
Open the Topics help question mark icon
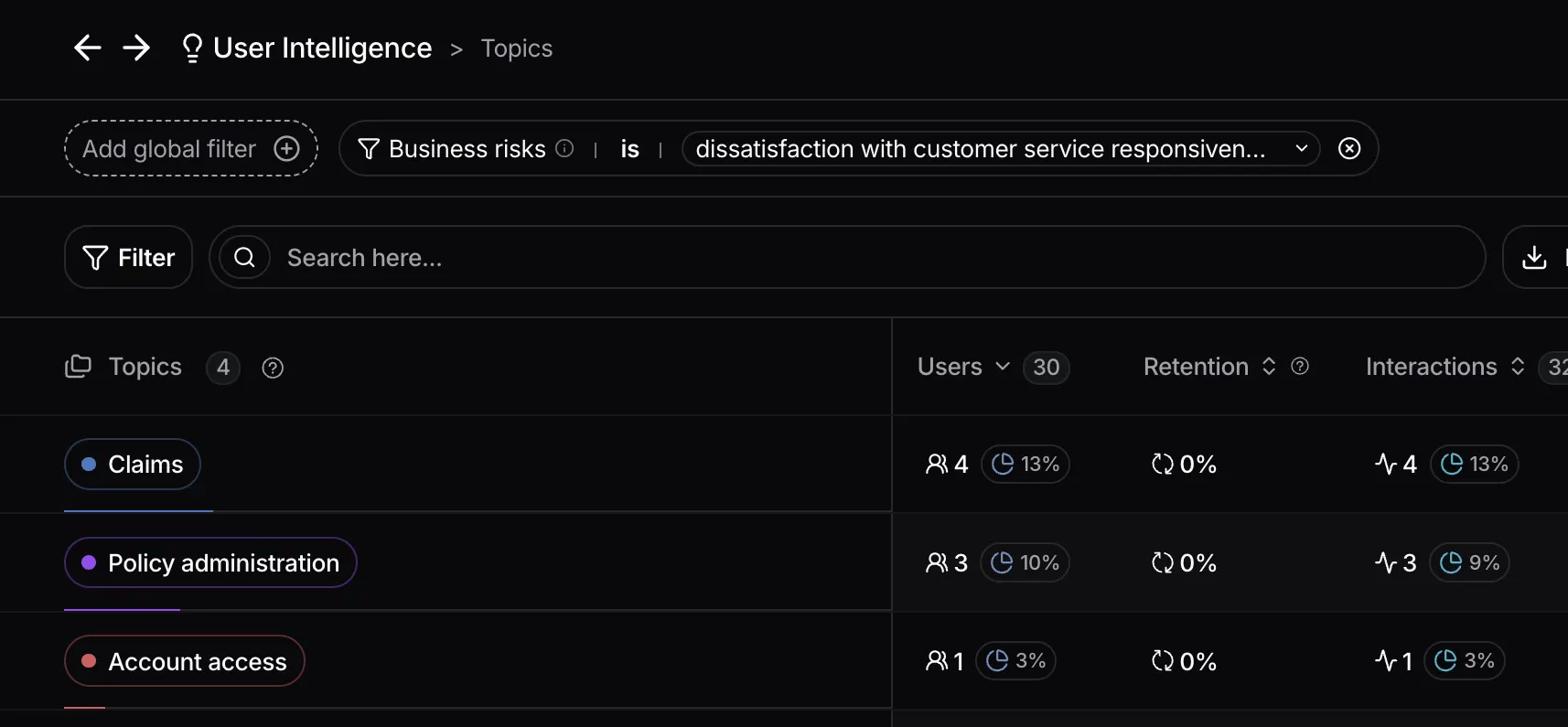[273, 368]
